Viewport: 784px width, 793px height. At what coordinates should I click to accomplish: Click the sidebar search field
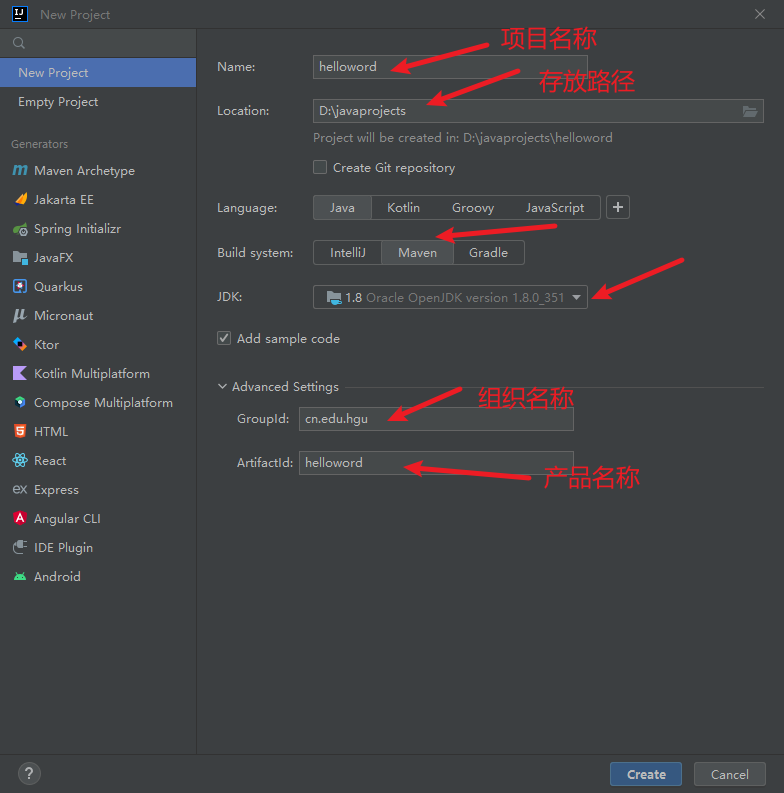(98, 43)
